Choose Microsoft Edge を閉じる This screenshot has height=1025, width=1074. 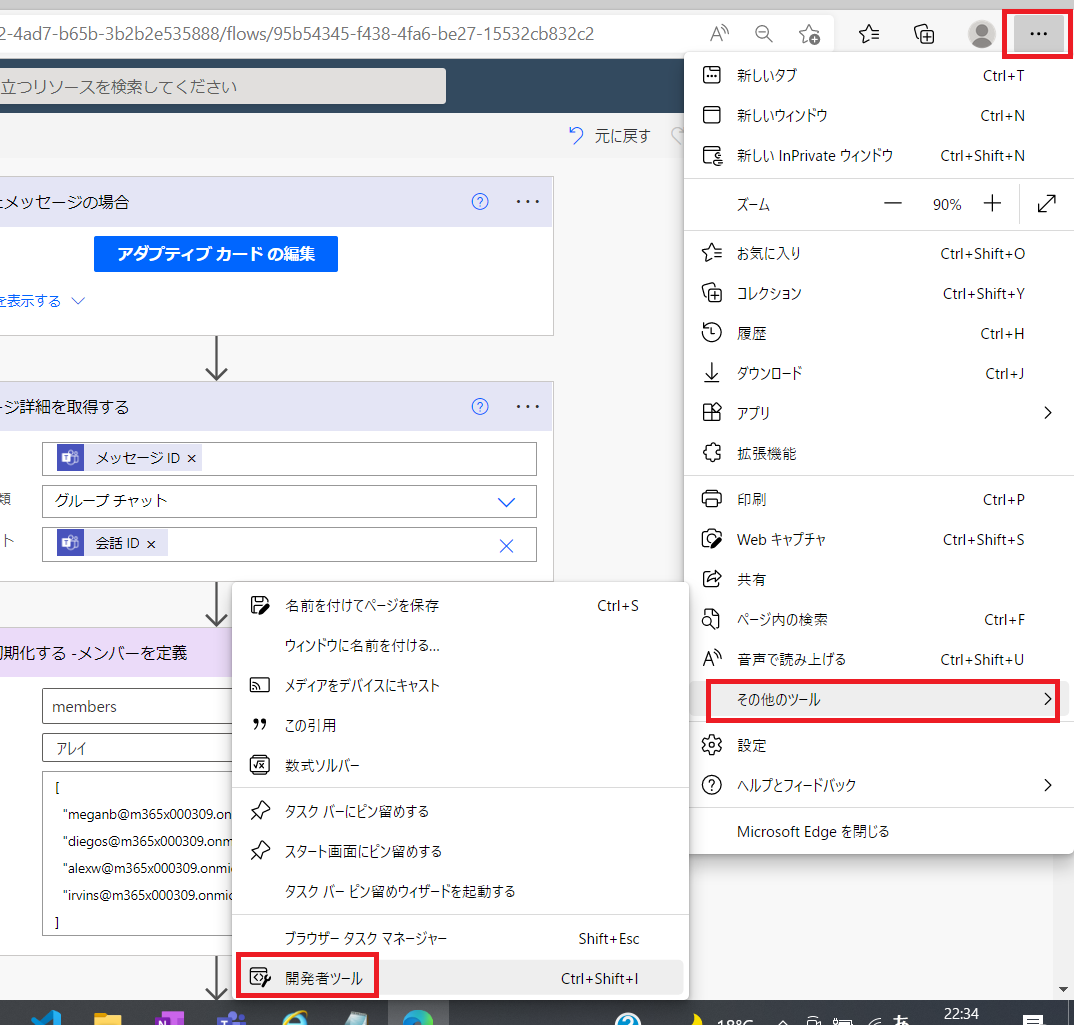pyautogui.click(x=879, y=831)
